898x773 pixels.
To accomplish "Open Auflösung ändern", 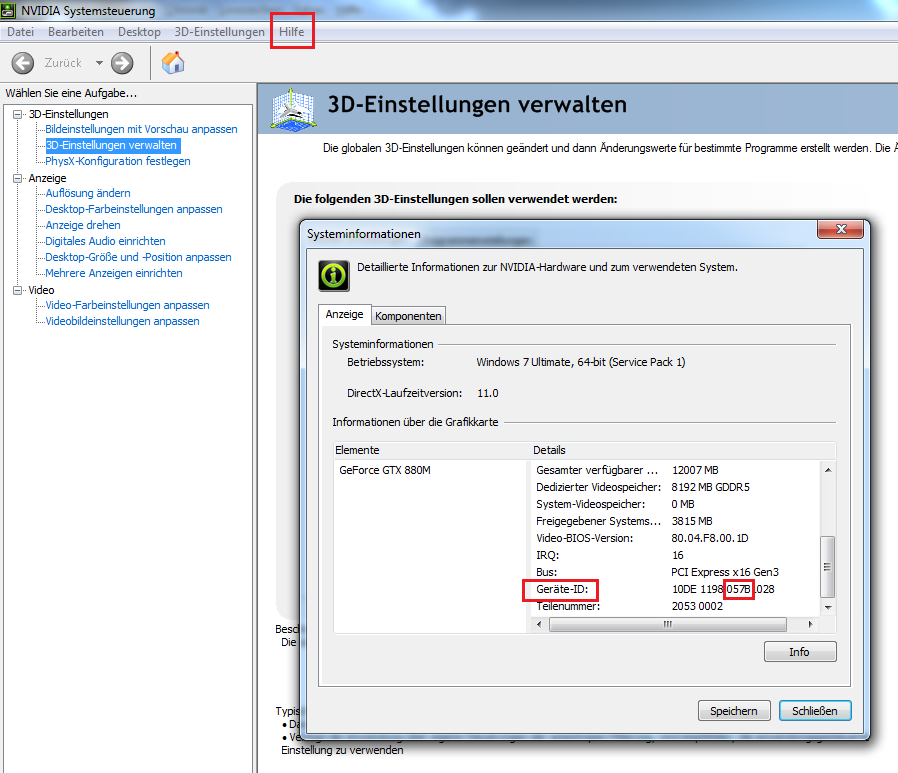I will pyautogui.click(x=88, y=194).
